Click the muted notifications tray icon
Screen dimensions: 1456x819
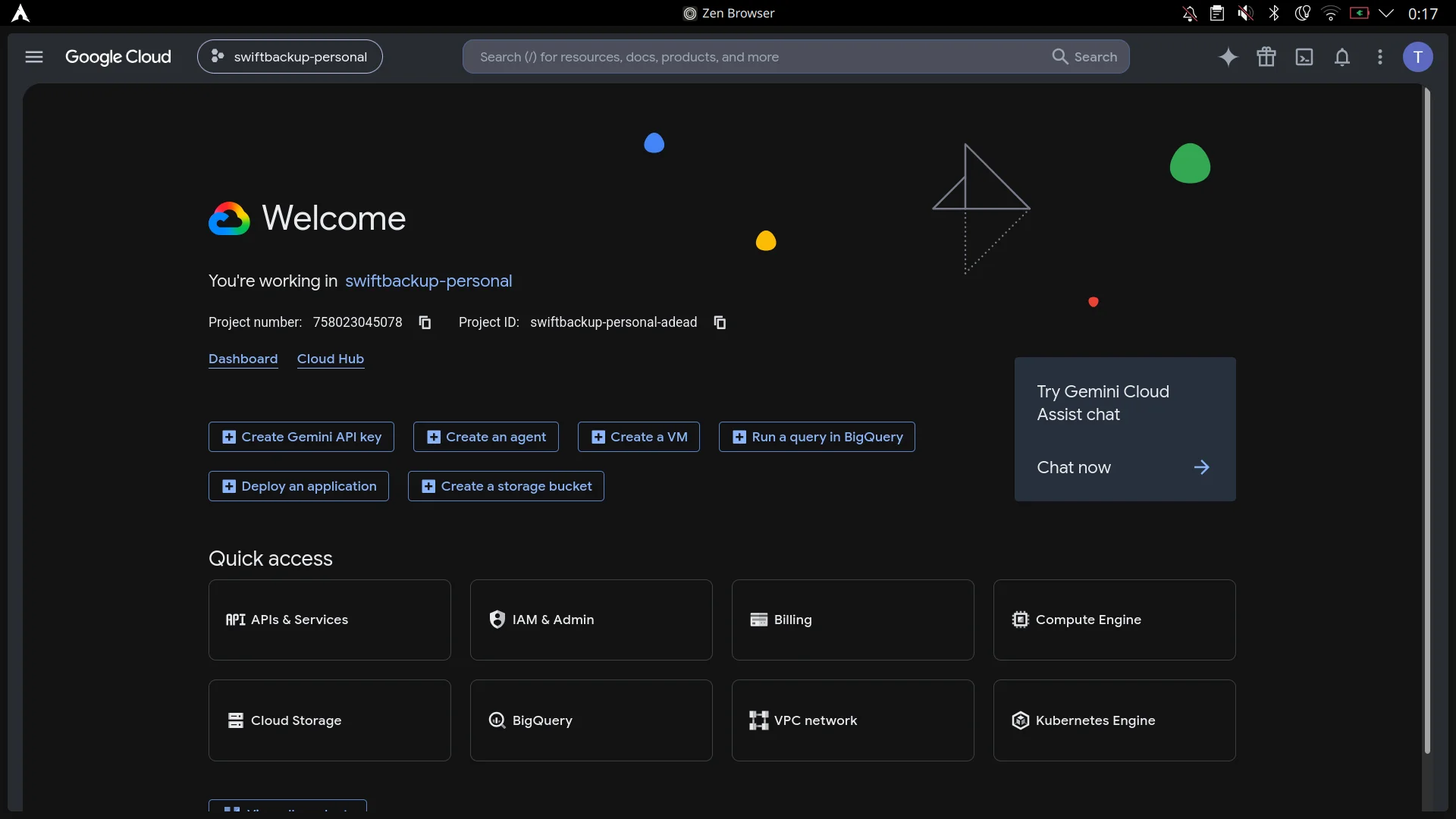(x=1190, y=13)
